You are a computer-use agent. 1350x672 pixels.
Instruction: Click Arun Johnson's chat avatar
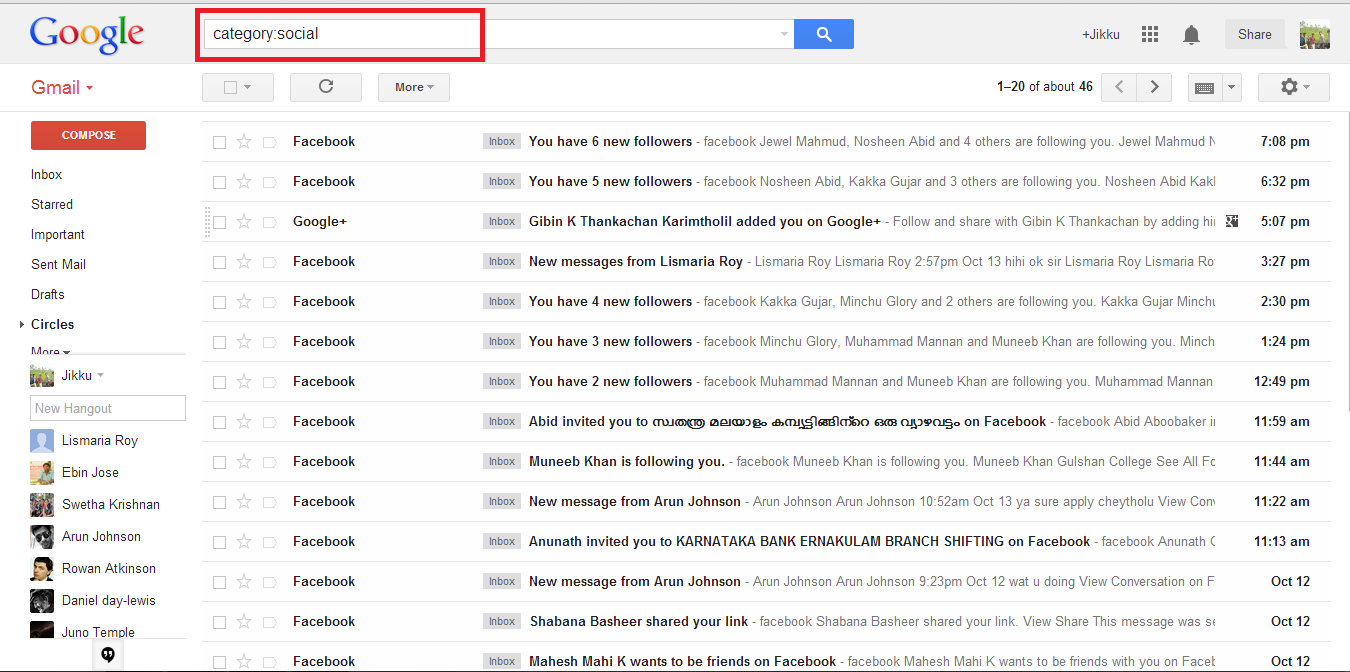pyautogui.click(x=42, y=537)
